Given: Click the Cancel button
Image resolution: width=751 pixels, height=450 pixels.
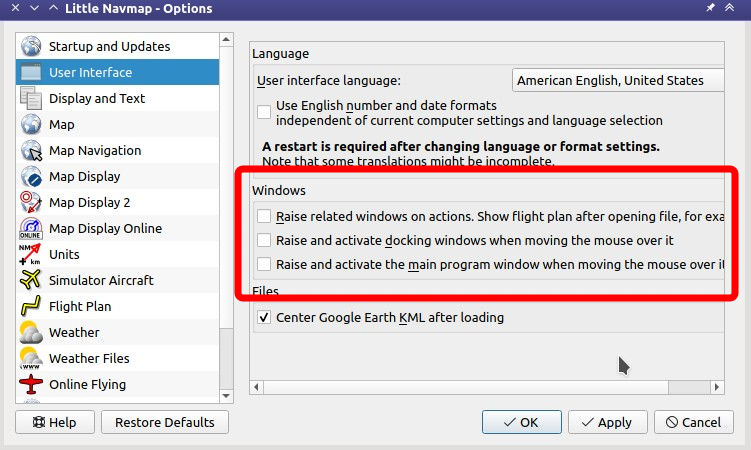Looking at the screenshot, I should (694, 422).
